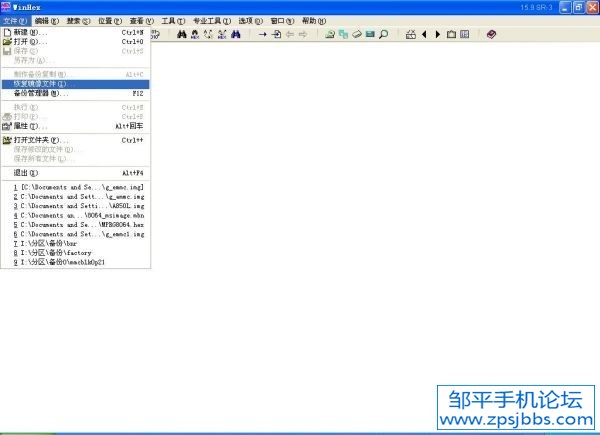Click the black right triangle toolbar arrow

tap(437, 34)
